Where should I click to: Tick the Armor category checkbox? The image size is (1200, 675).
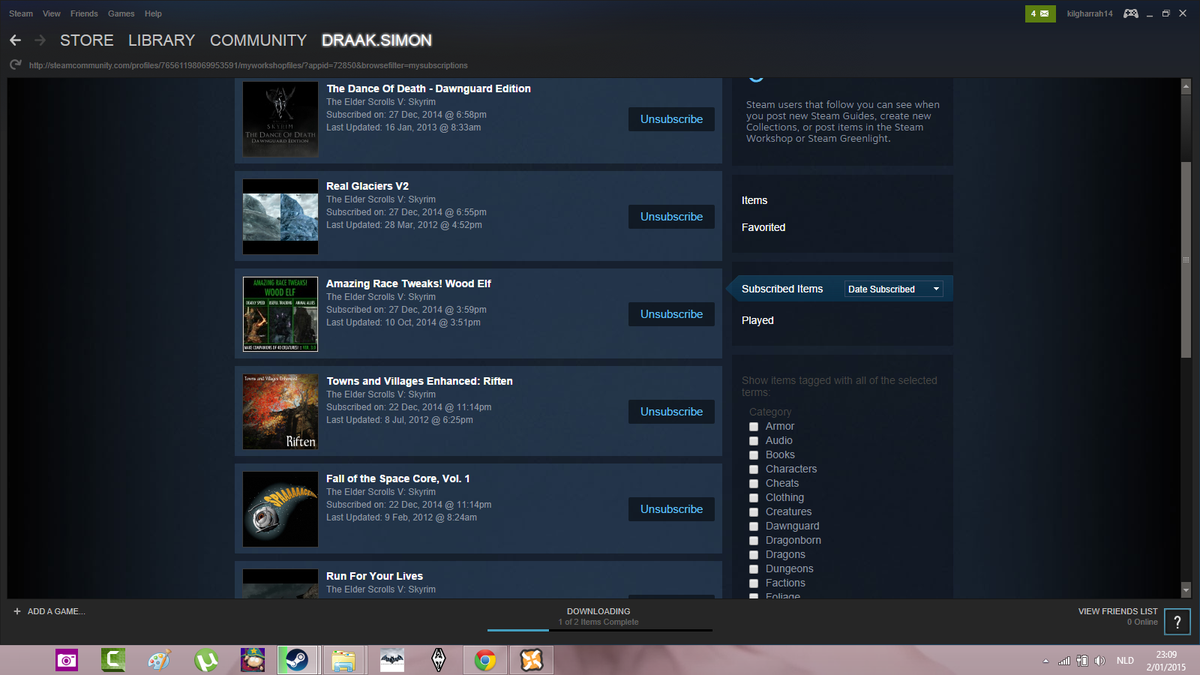tap(754, 427)
